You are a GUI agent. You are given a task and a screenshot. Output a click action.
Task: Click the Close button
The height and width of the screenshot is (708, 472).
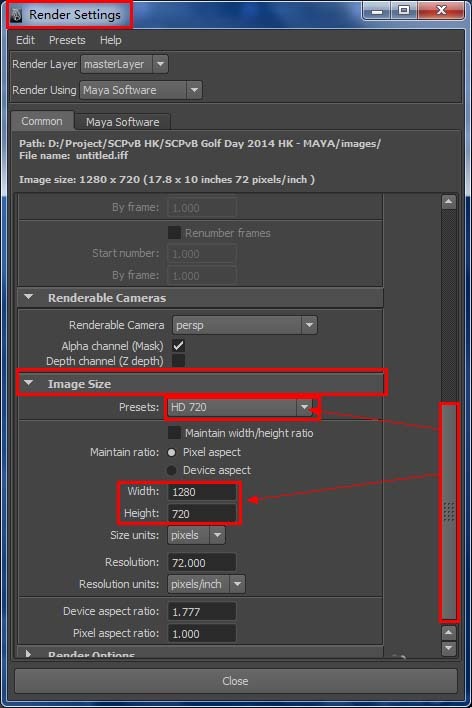click(235, 680)
